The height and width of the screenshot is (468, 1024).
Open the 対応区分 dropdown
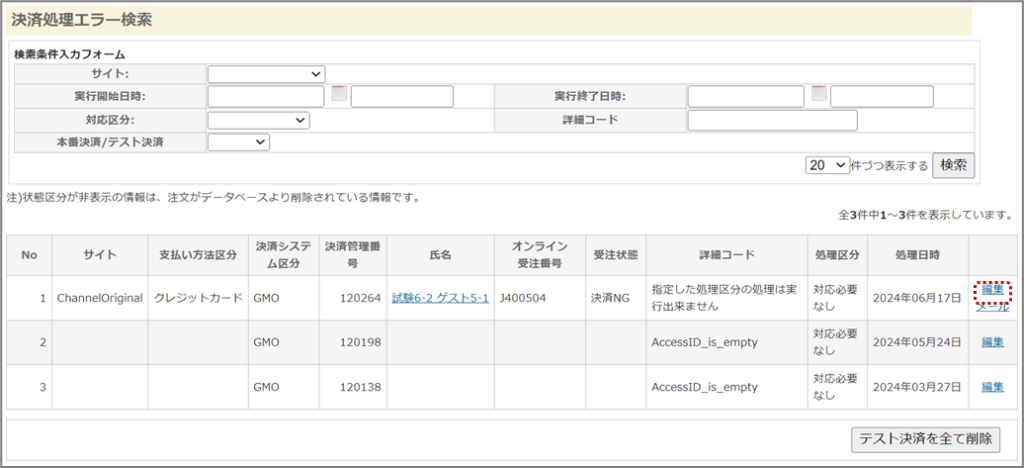coord(258,120)
